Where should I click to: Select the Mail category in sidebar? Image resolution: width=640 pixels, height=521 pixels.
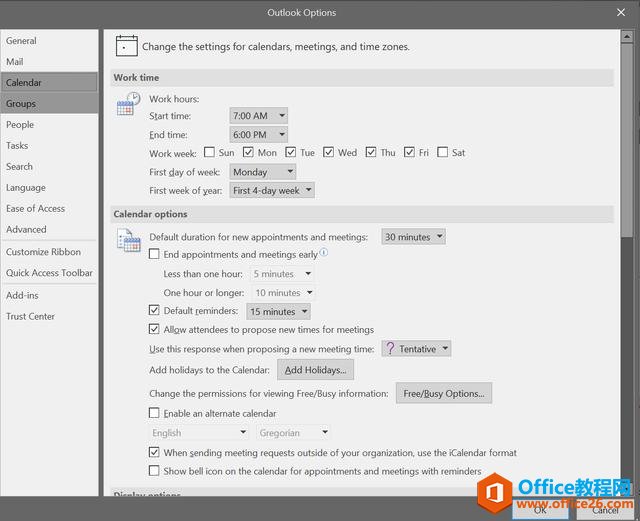pos(15,62)
